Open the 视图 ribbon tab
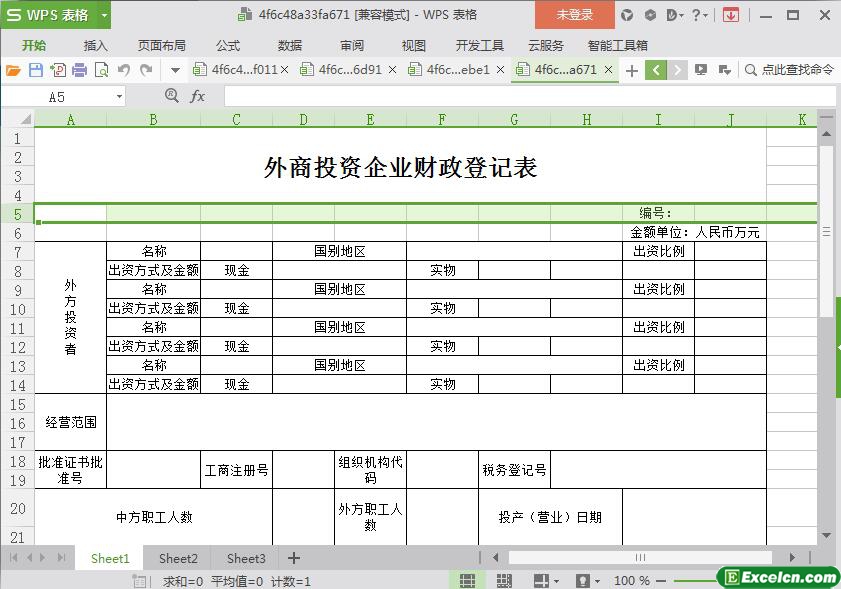The image size is (841, 589). tap(414, 46)
